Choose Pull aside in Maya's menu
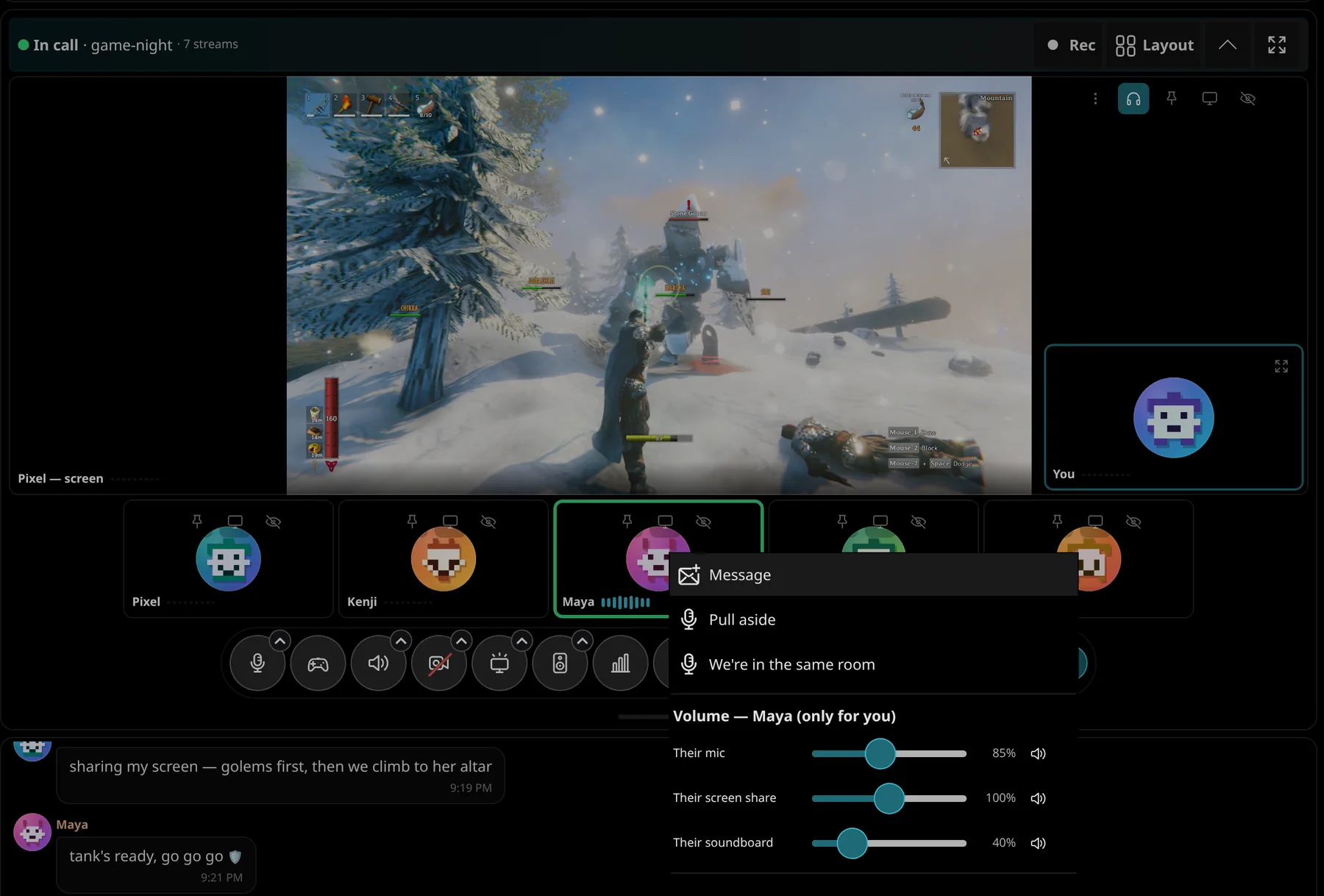1324x896 pixels. click(873, 619)
